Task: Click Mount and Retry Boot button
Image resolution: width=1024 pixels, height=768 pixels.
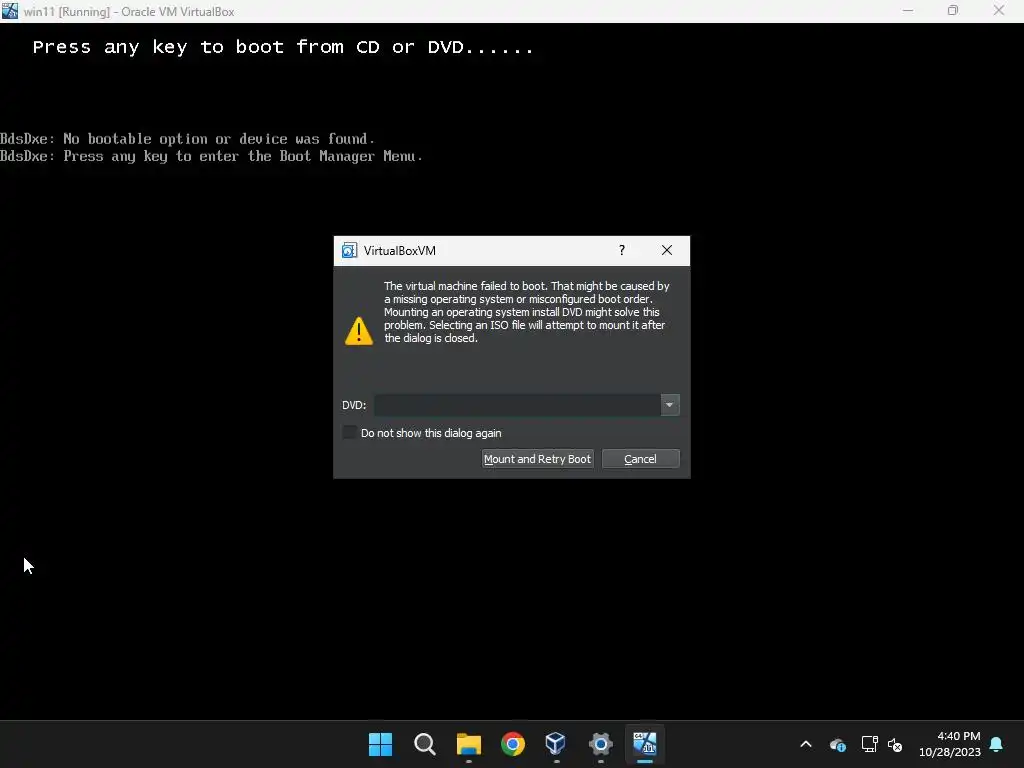Action: tap(537, 458)
